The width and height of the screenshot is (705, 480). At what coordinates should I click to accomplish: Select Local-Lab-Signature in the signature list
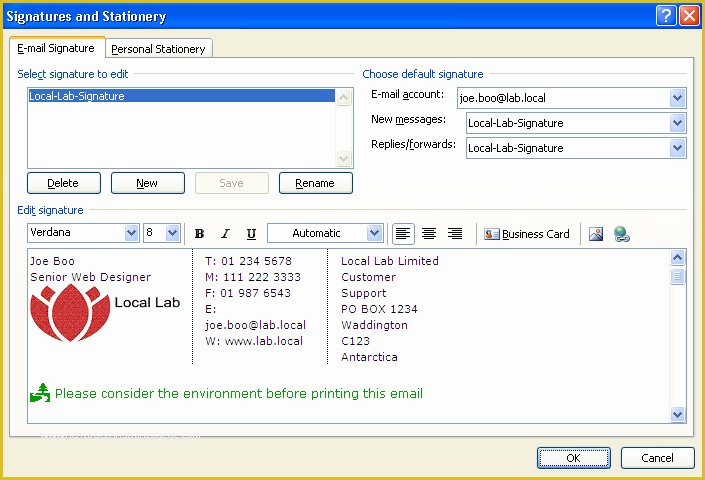pyautogui.click(x=182, y=96)
